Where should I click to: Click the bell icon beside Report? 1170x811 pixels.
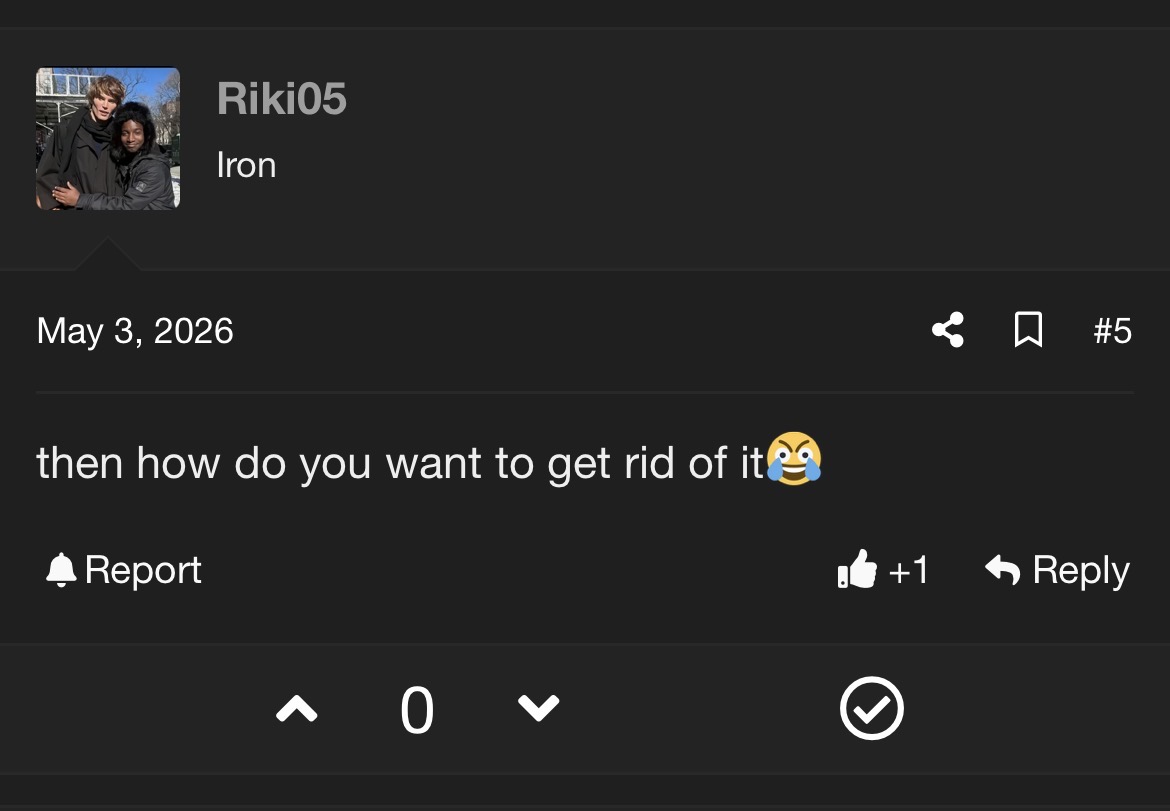(x=61, y=570)
